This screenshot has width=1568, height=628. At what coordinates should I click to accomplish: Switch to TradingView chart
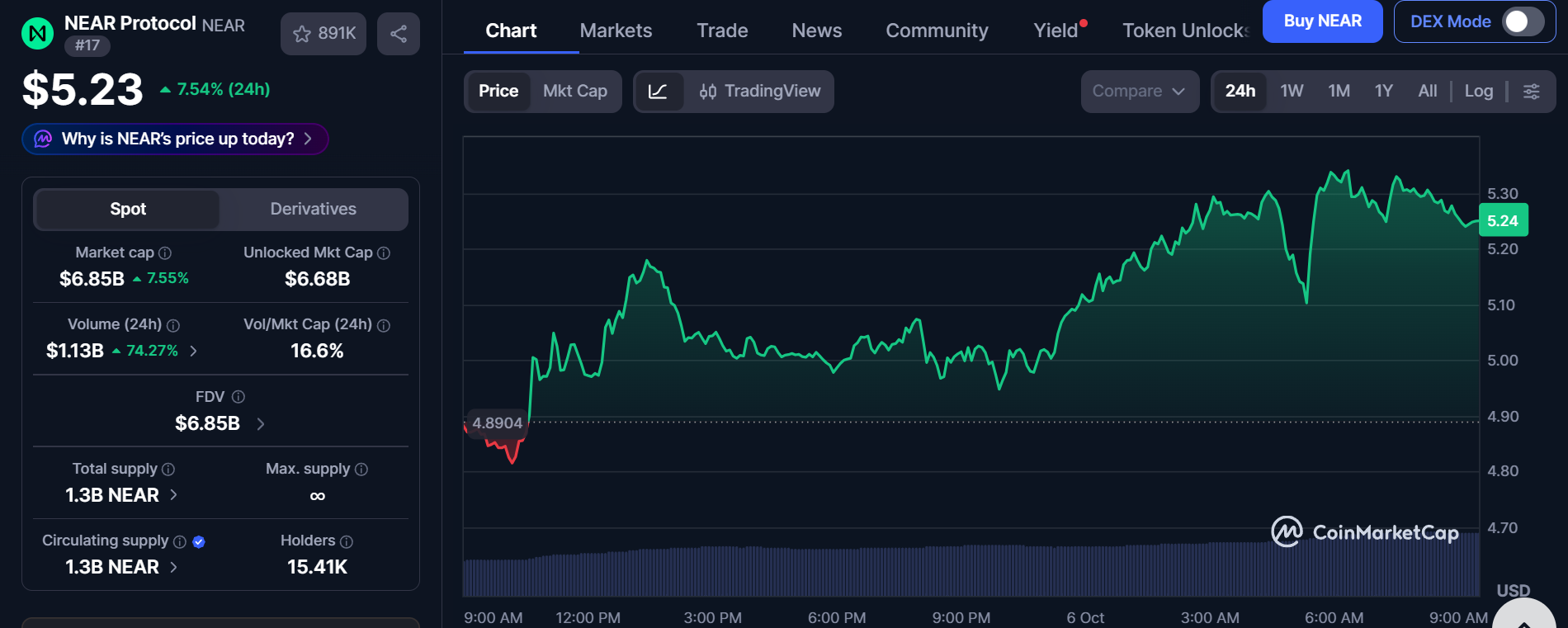pos(760,91)
